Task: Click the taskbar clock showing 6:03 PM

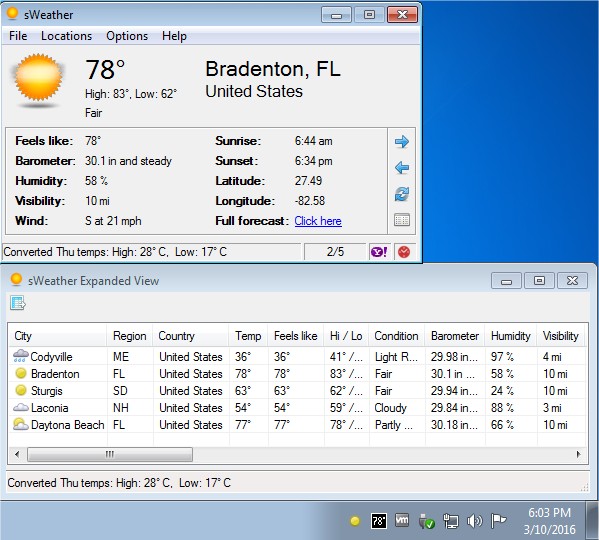Action: (549, 513)
